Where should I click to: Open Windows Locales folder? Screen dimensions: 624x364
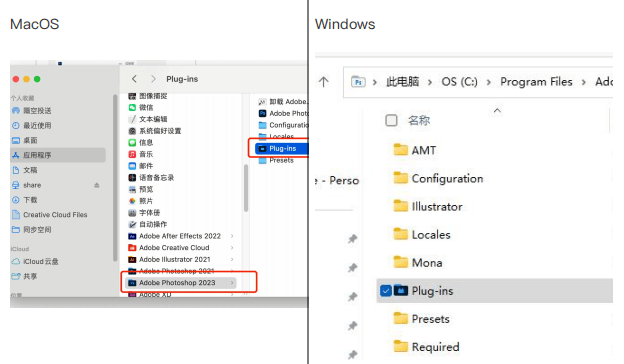[x=422, y=235]
